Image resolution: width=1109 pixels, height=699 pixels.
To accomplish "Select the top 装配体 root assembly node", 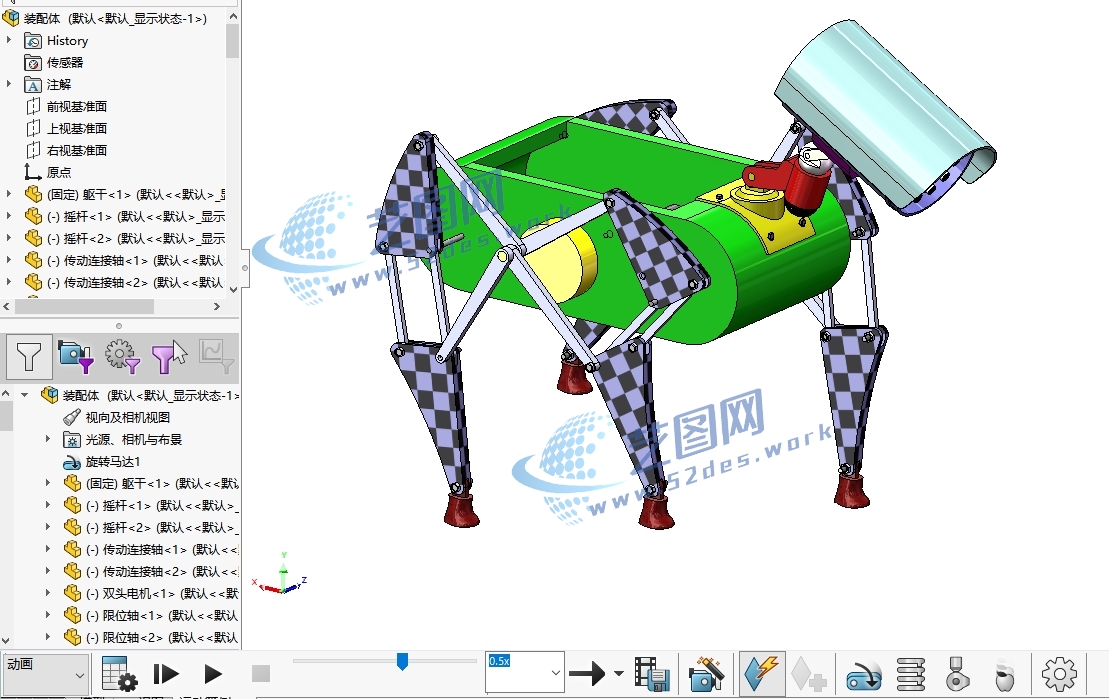I will tap(115, 18).
